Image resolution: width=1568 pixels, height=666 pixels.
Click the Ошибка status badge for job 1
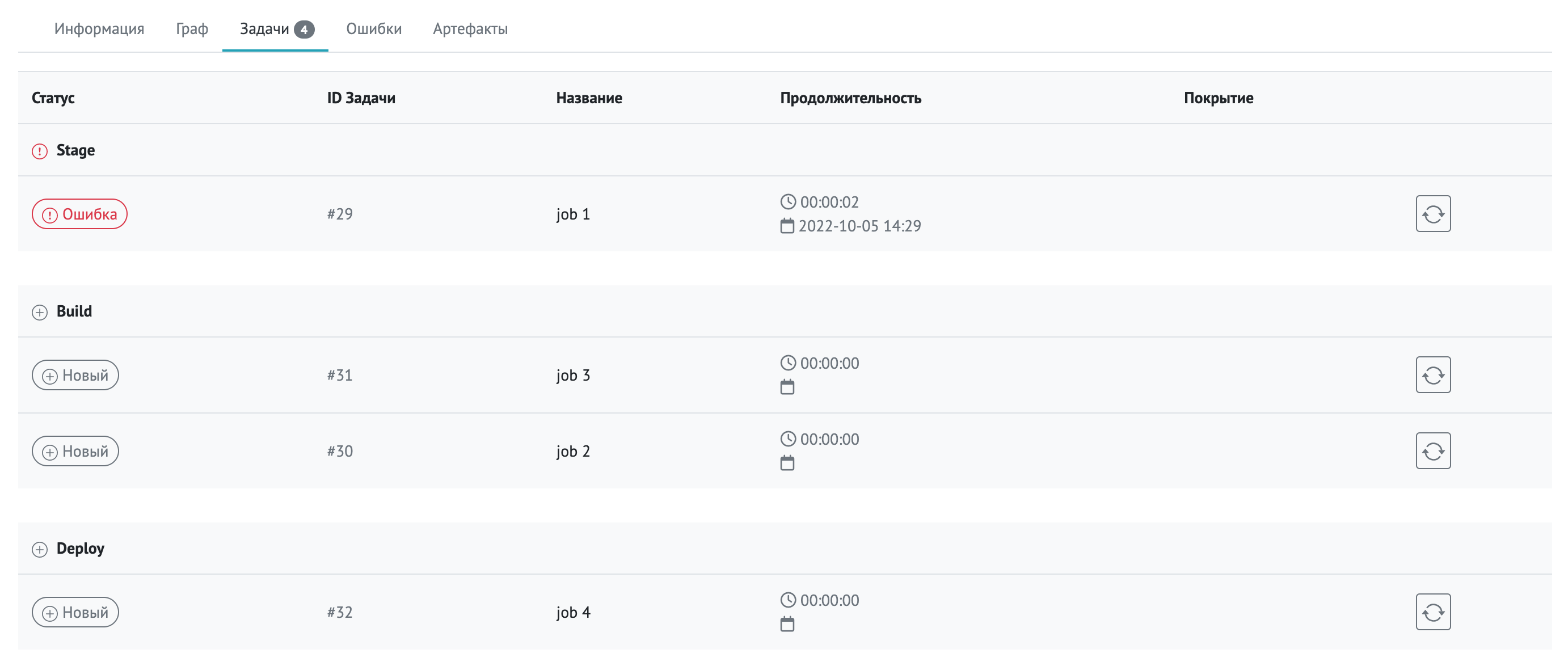pos(80,214)
